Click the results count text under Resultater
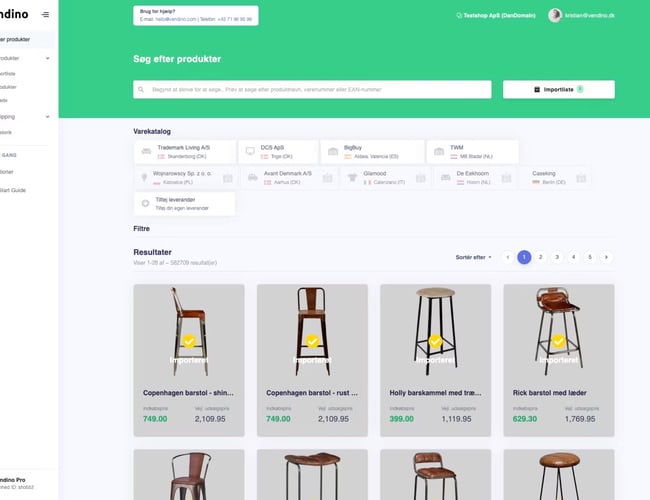 (175, 262)
